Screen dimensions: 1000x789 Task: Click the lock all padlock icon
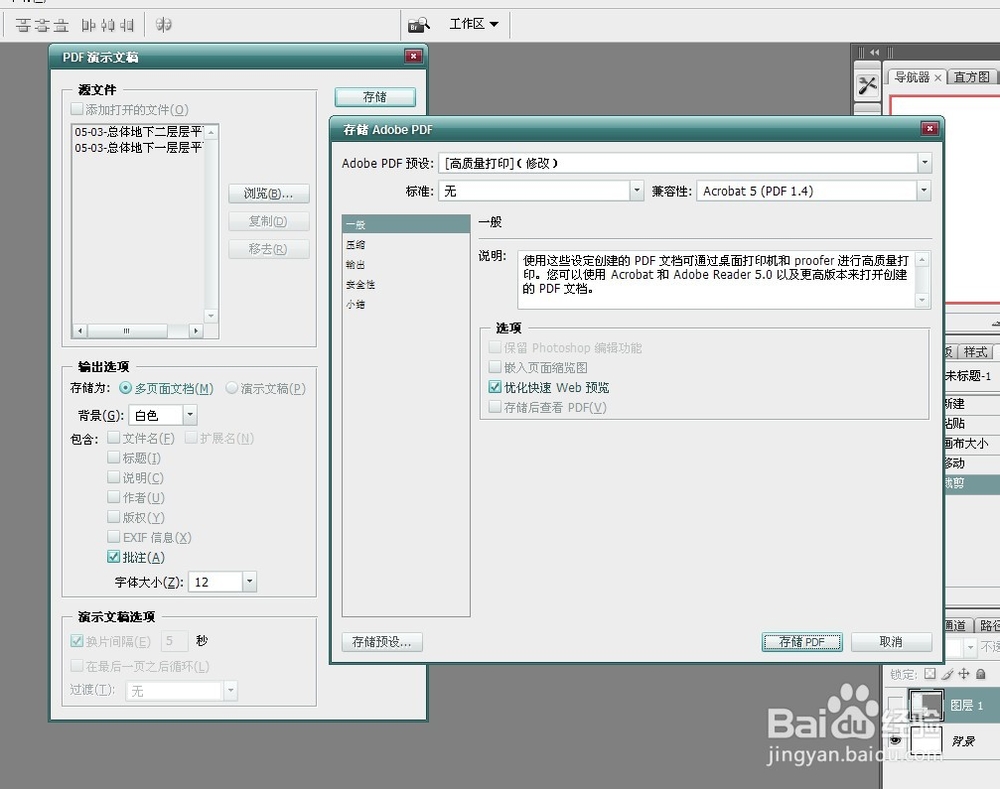pos(981,674)
